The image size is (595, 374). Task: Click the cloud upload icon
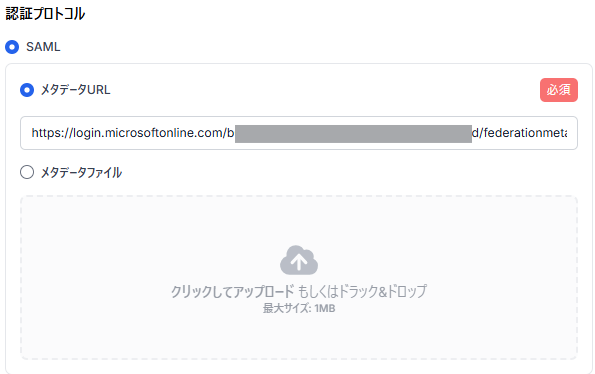(x=299, y=260)
